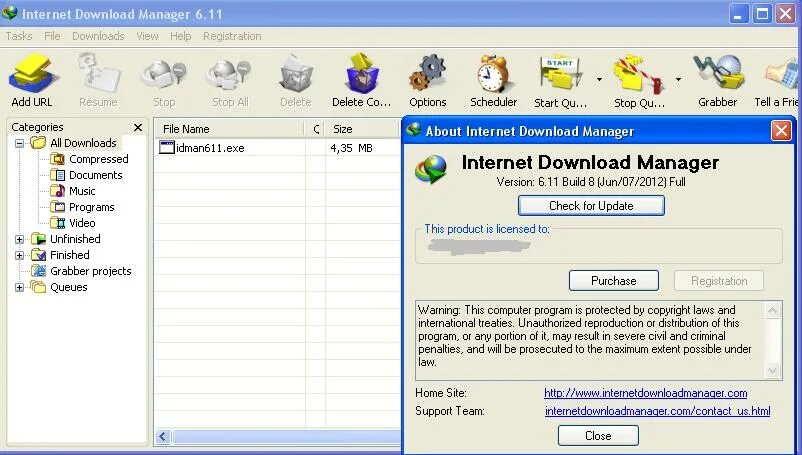
Task: Sort by Size column header
Action: click(362, 129)
